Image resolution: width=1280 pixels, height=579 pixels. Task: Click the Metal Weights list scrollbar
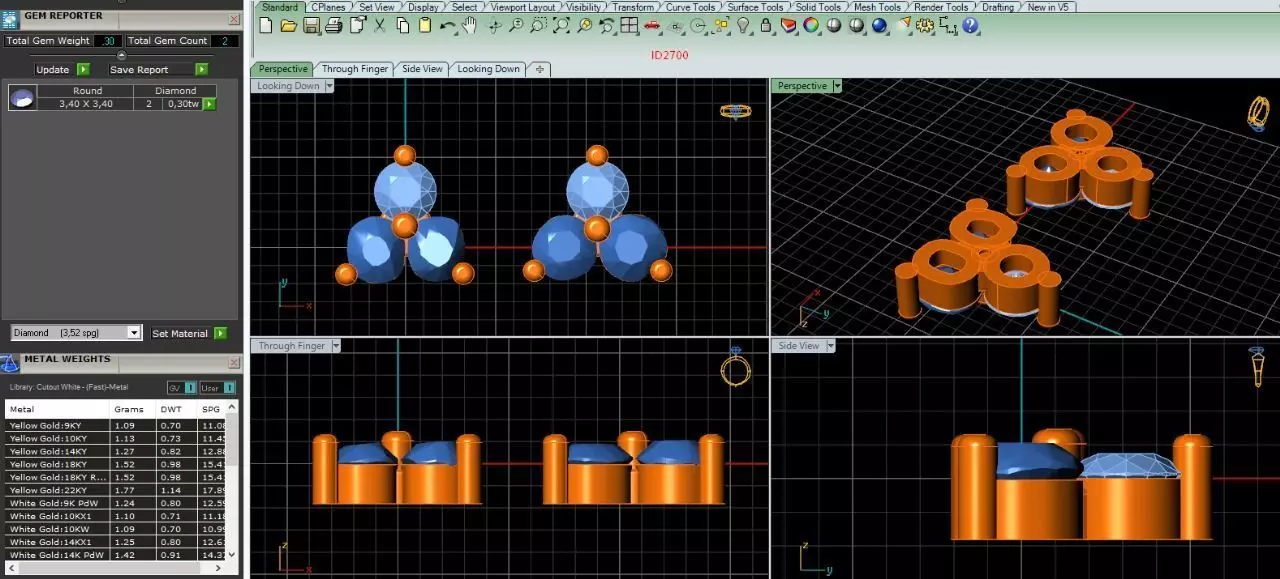click(x=233, y=480)
